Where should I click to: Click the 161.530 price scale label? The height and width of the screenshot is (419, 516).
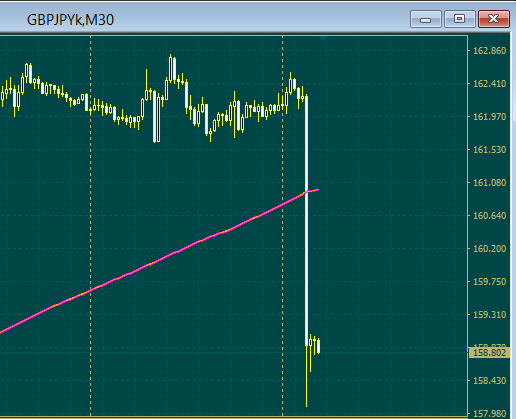489,150
